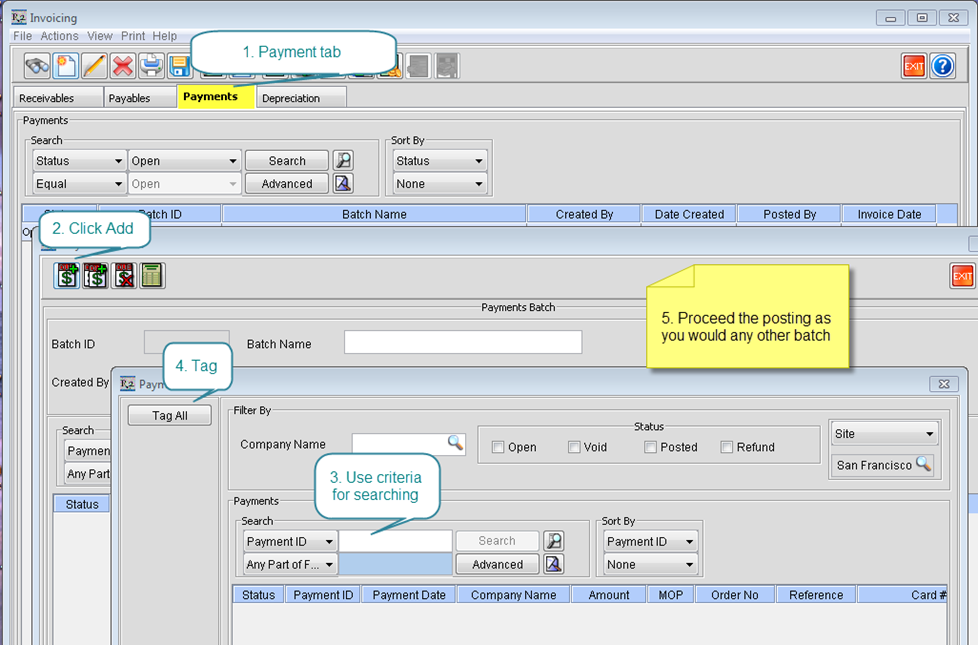Click the Batch Name input field
978x645 pixels.
coord(462,343)
